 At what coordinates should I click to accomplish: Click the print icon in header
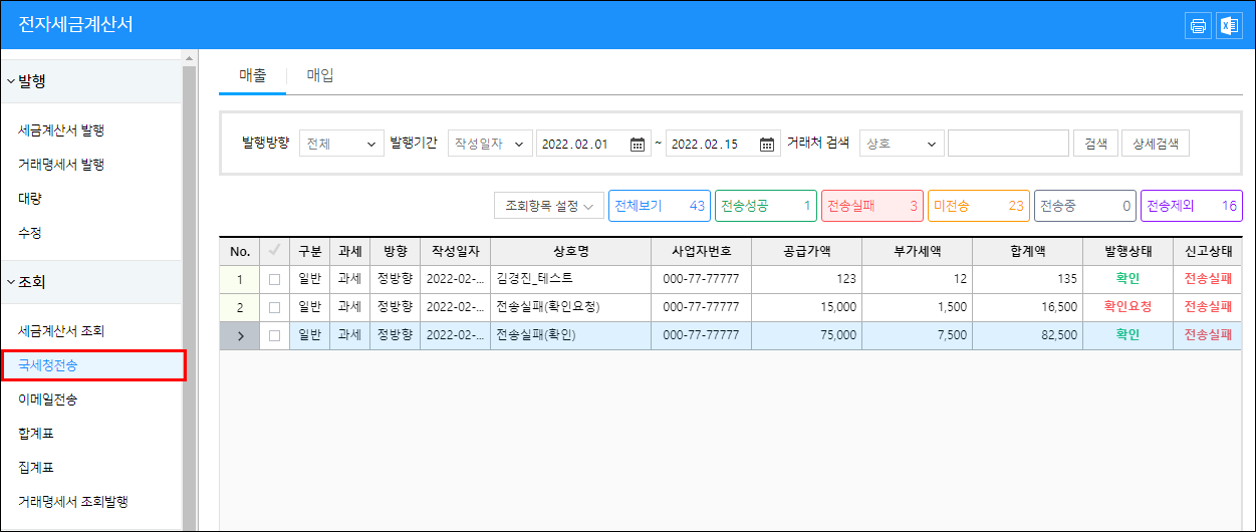[1197, 26]
